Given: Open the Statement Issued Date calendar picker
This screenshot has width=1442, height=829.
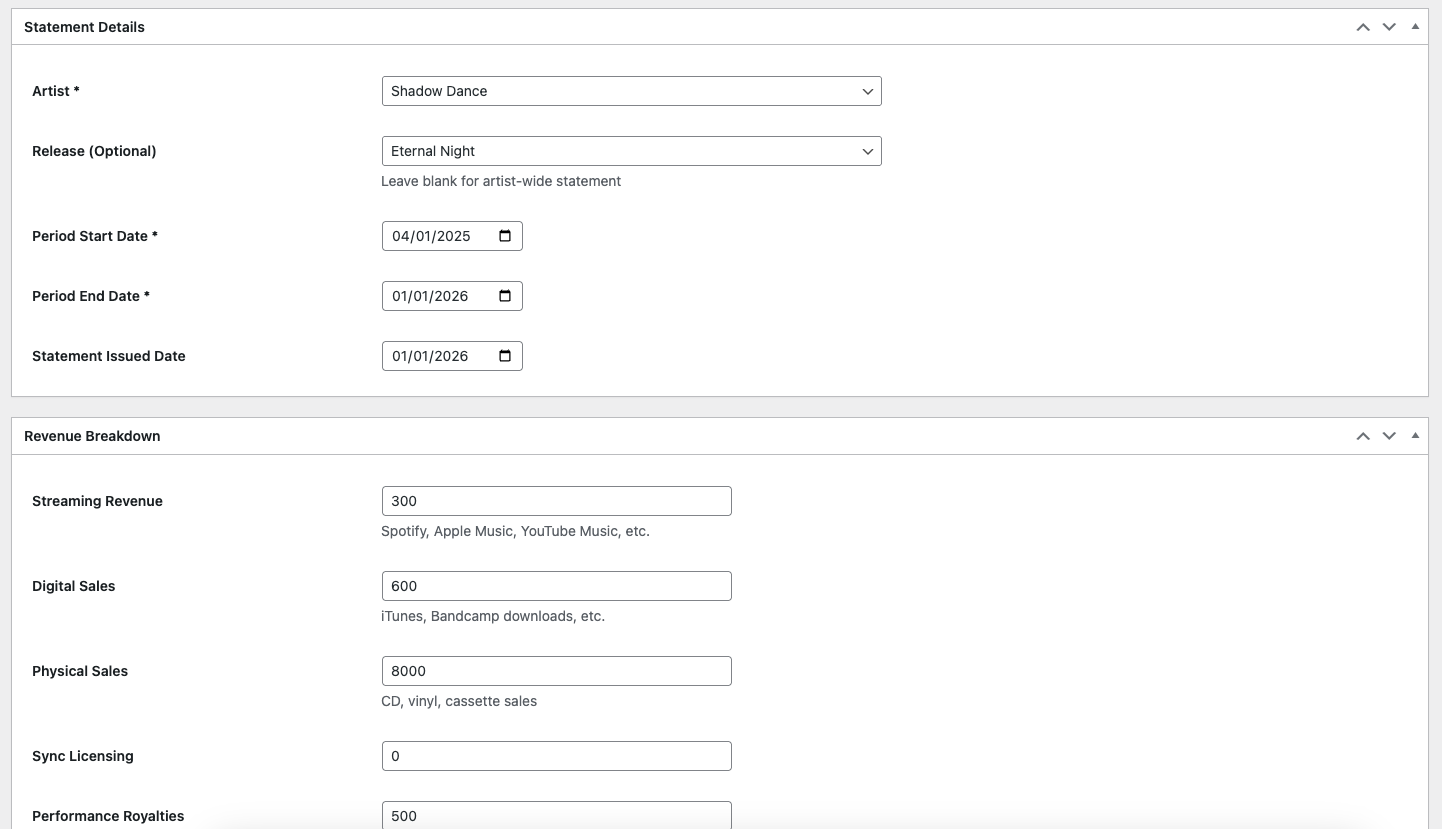Looking at the screenshot, I should point(505,355).
